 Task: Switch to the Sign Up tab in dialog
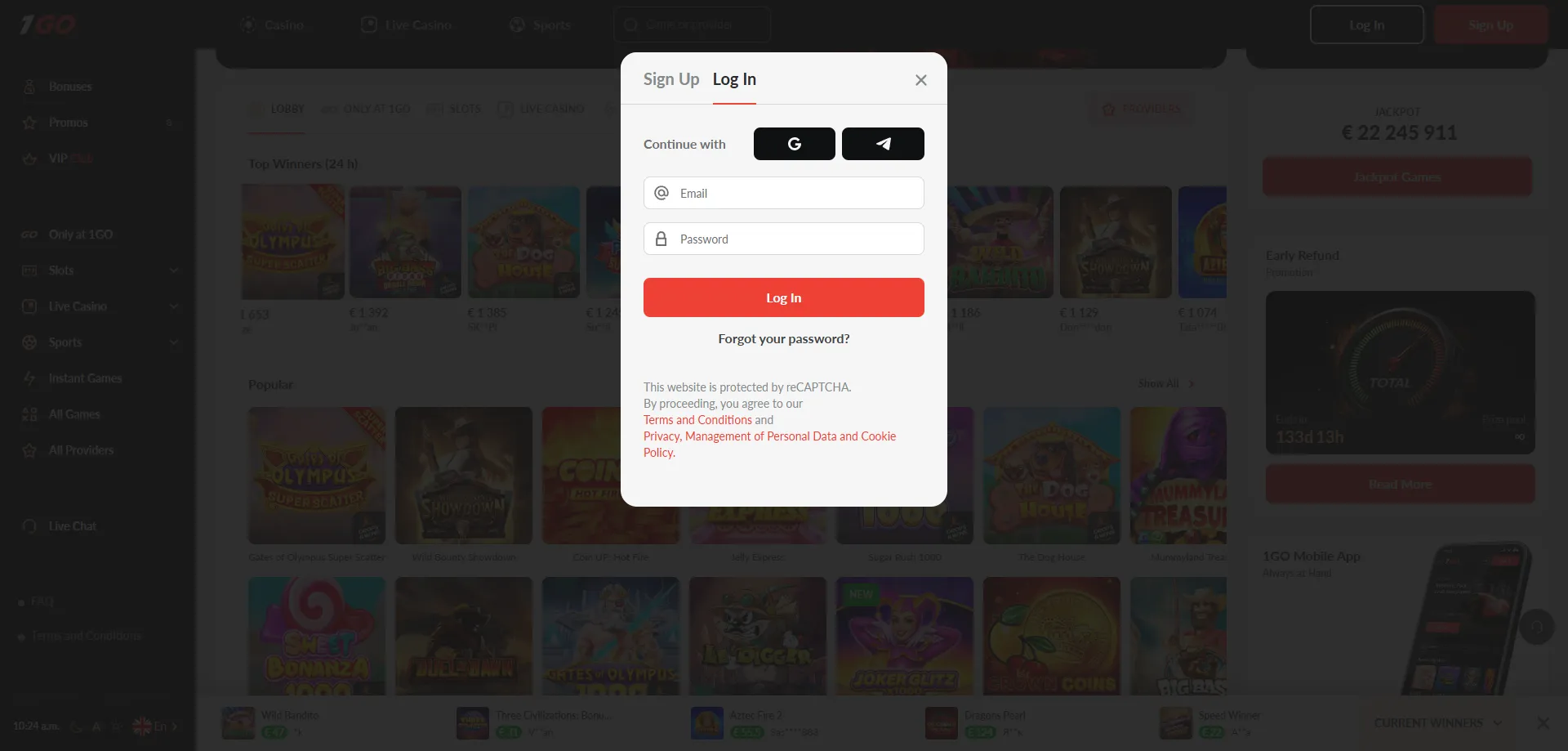pos(671,79)
